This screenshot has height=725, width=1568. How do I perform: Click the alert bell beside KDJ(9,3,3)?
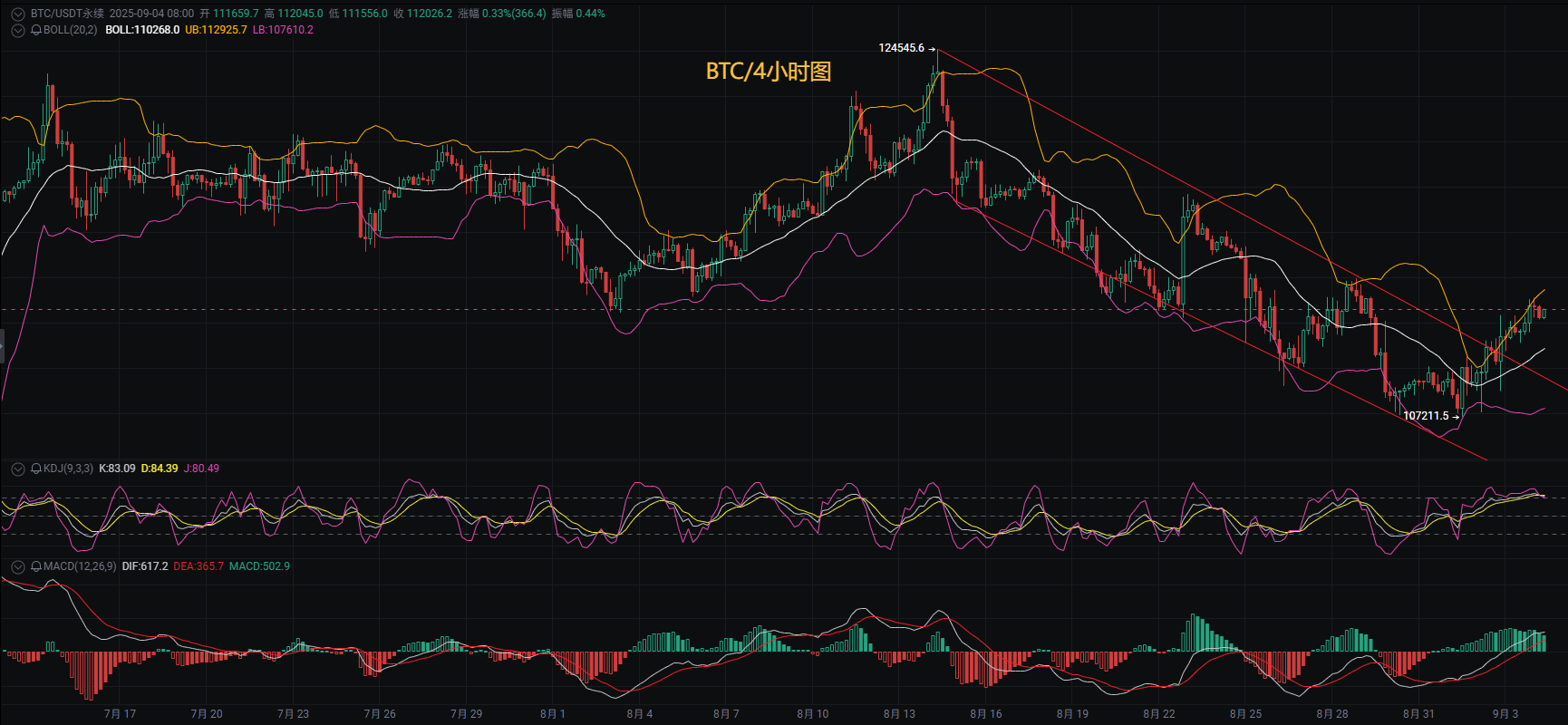tap(36, 469)
